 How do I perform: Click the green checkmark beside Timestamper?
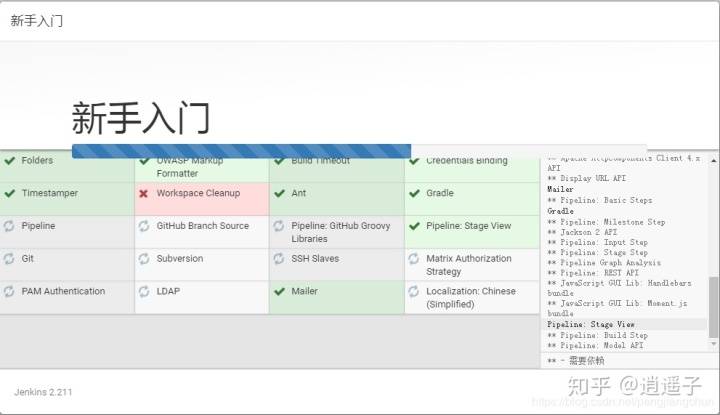click(9, 194)
